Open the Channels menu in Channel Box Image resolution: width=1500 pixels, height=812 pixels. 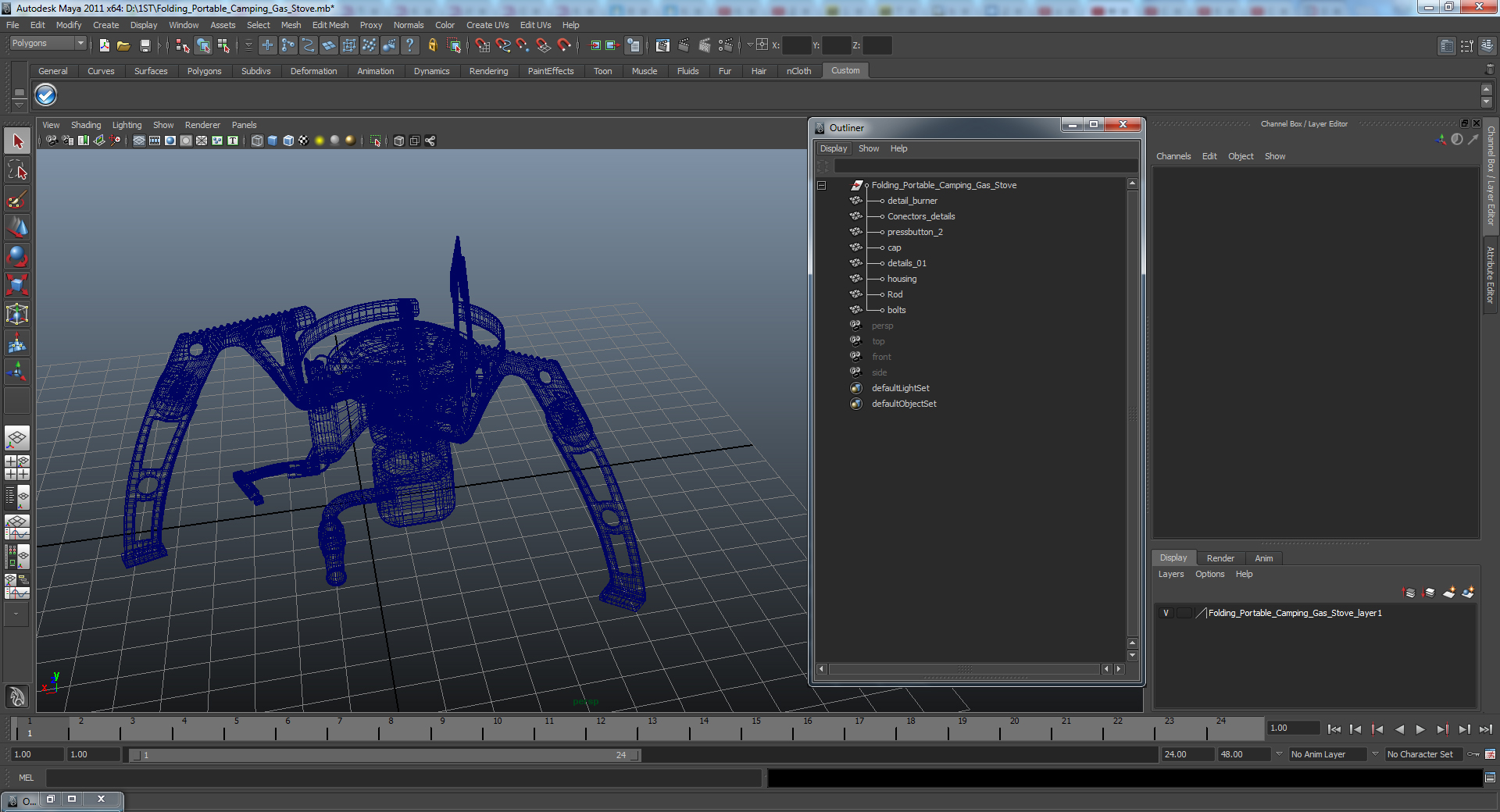pos(1173,156)
